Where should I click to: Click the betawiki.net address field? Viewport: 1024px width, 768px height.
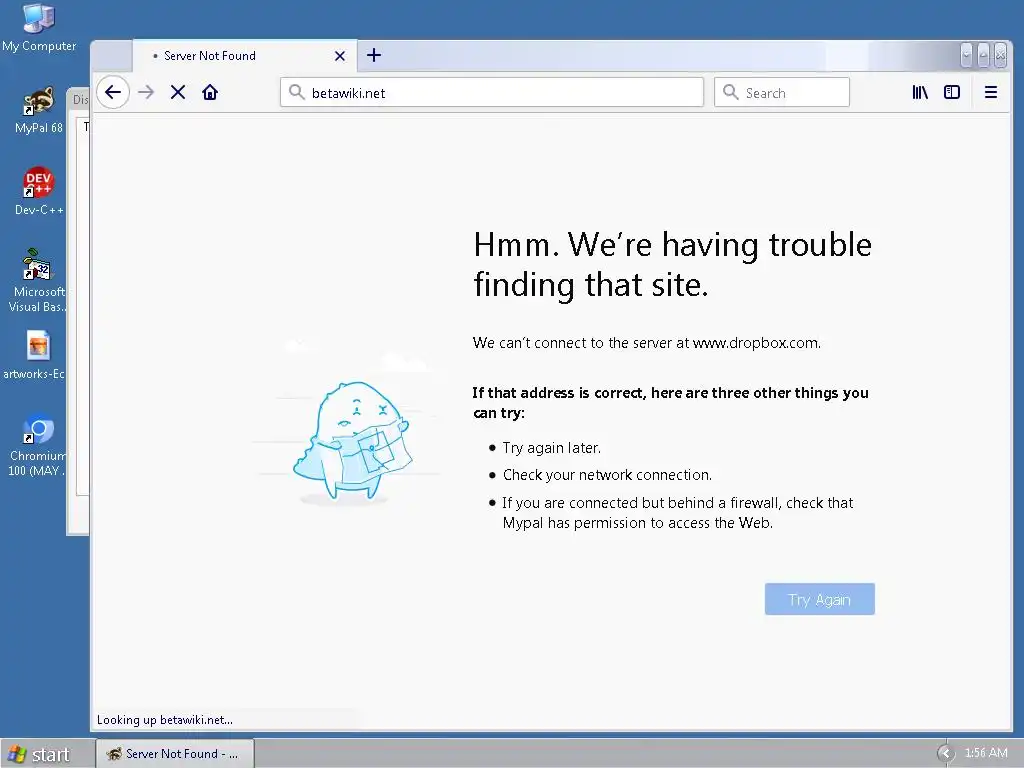[x=492, y=92]
